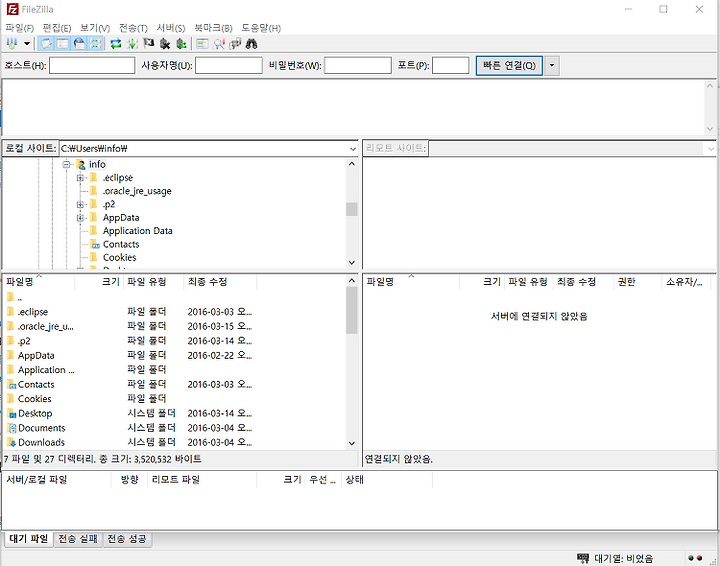Sort local files by 파일 유형 column
The height and width of the screenshot is (566, 720).
(x=154, y=282)
